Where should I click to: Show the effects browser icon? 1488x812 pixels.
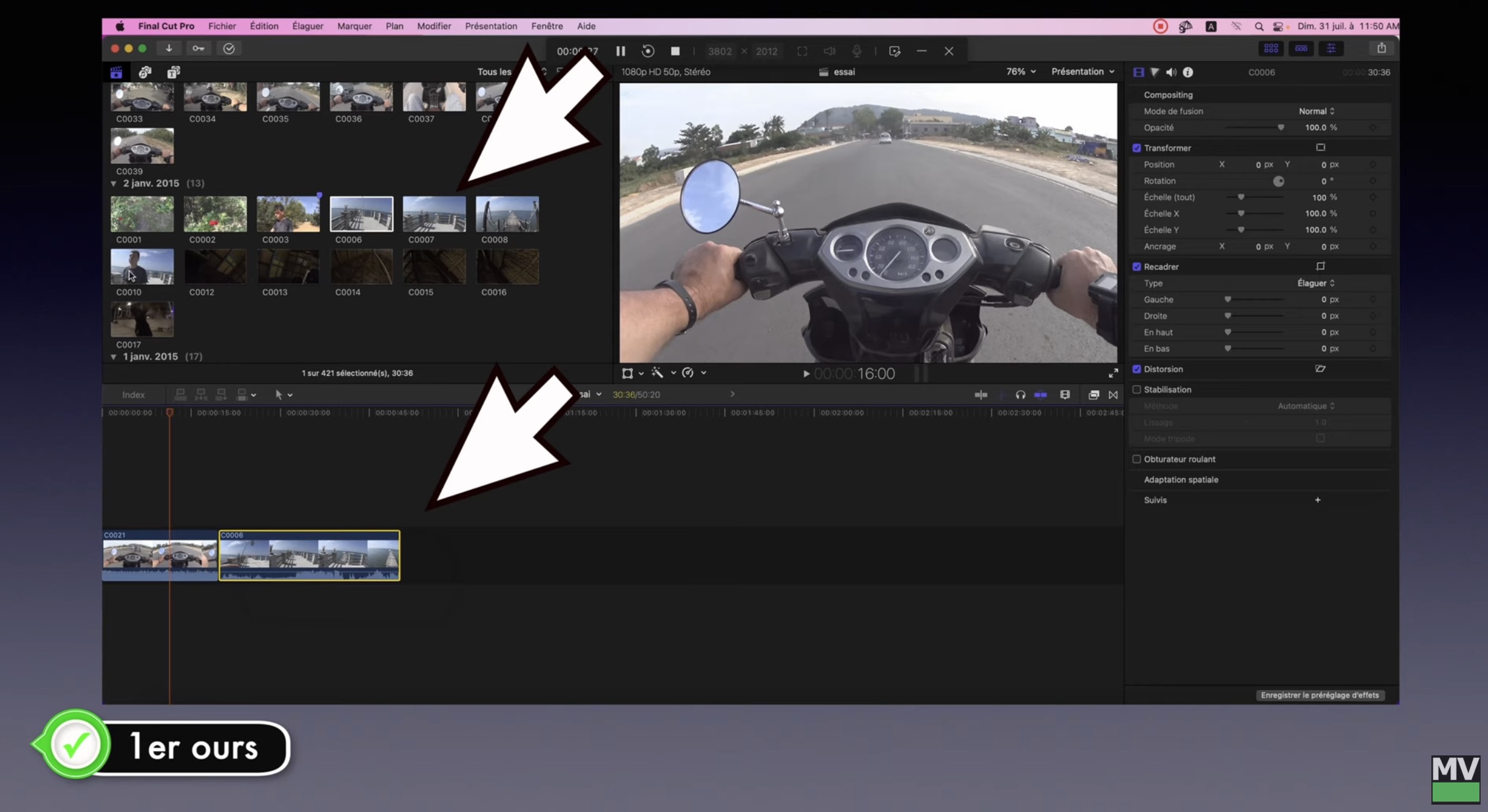[x=1094, y=395]
